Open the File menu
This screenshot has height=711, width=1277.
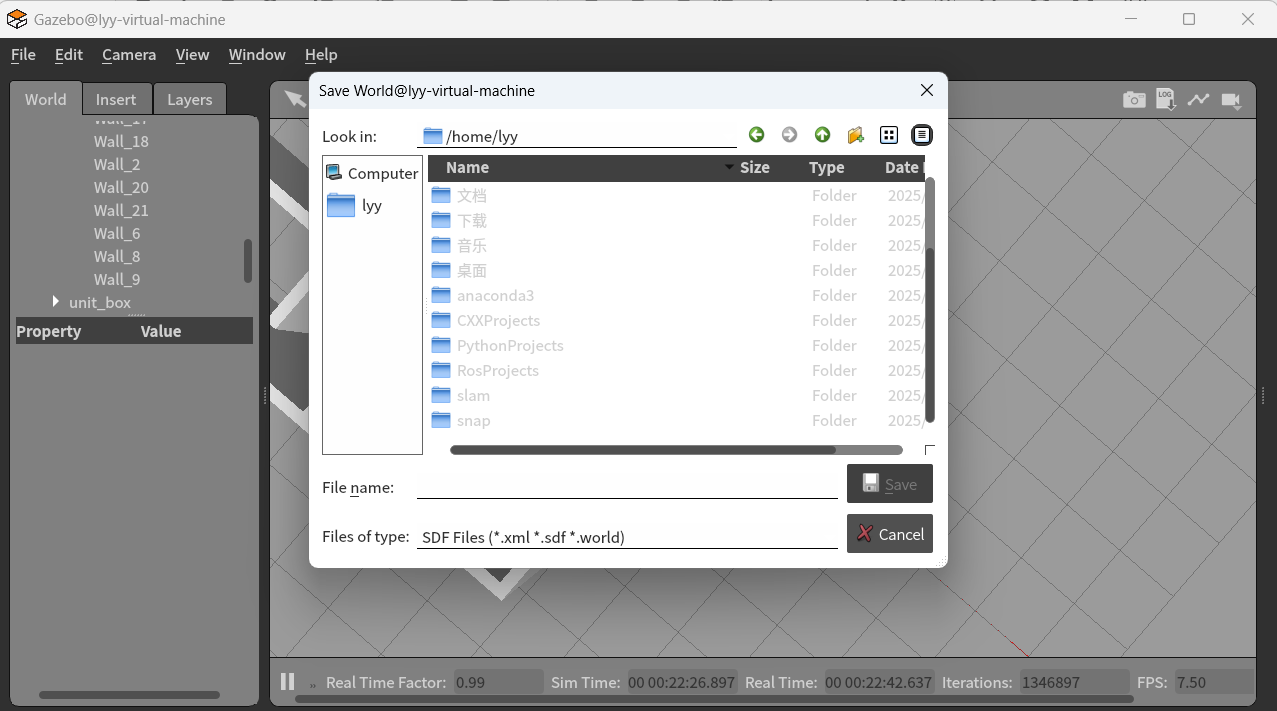[23, 54]
